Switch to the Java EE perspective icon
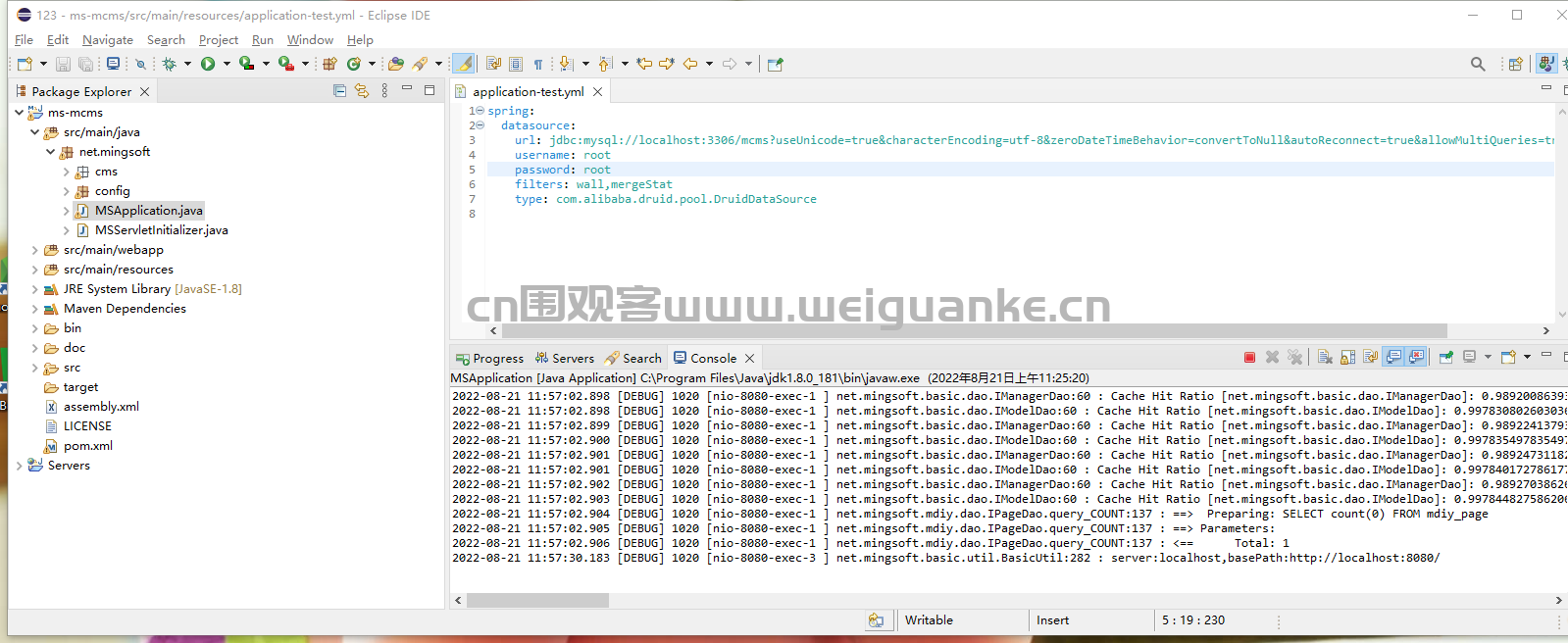This screenshot has width=1568, height=643. pyautogui.click(x=1546, y=64)
